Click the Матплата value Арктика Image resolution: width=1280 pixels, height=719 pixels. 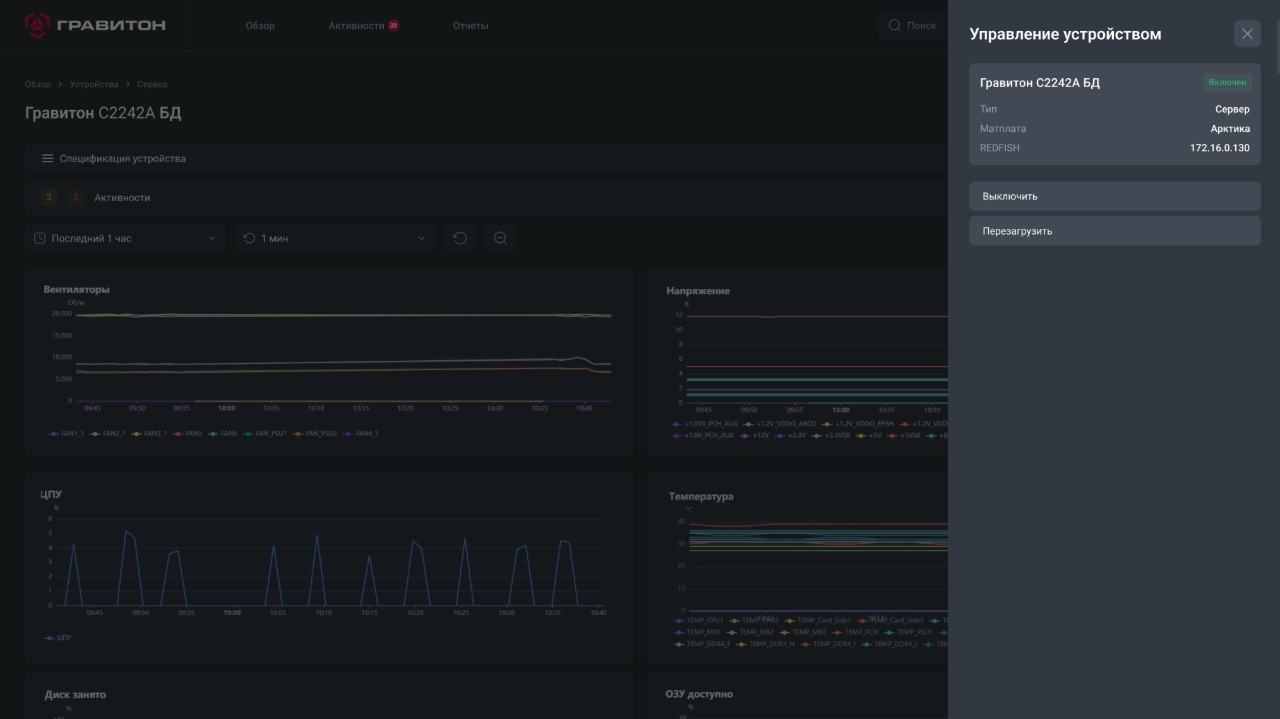coord(1230,129)
